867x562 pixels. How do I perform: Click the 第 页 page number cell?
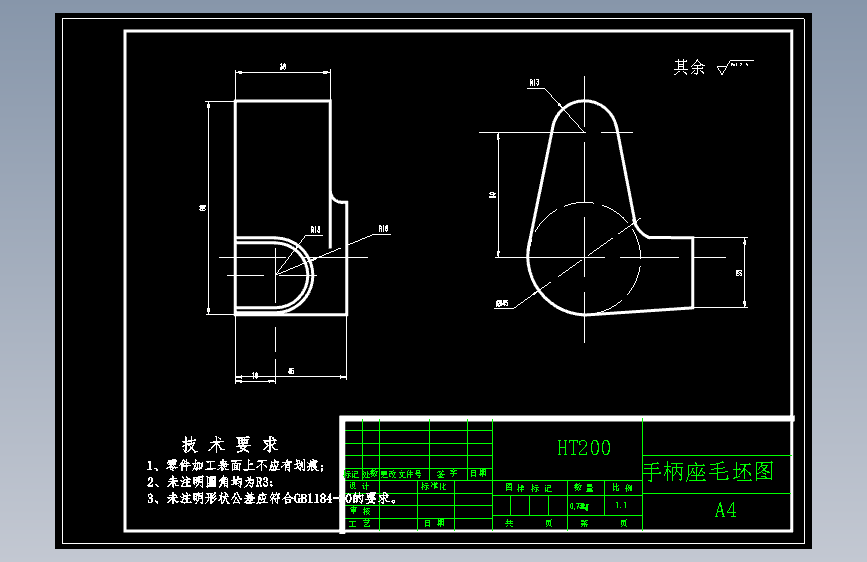(x=604, y=523)
